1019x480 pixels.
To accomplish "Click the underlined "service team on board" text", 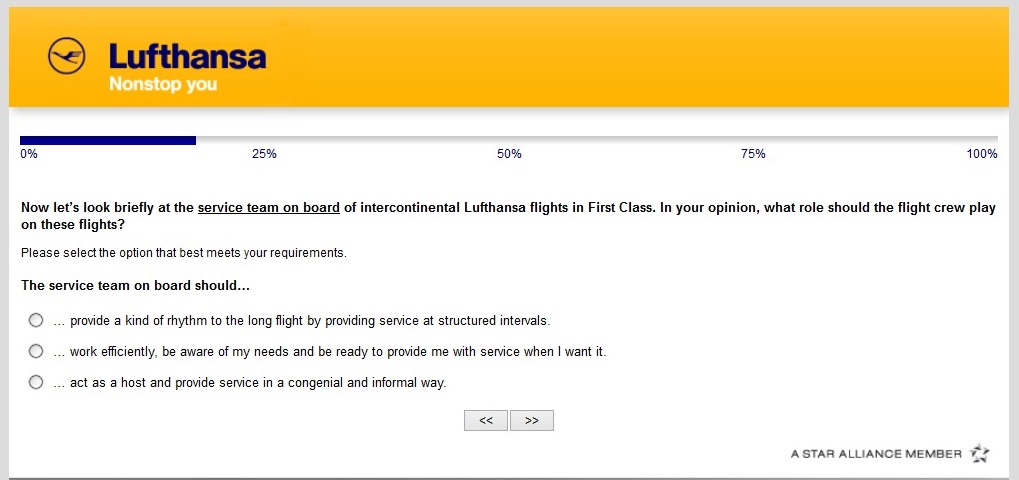I will point(269,208).
